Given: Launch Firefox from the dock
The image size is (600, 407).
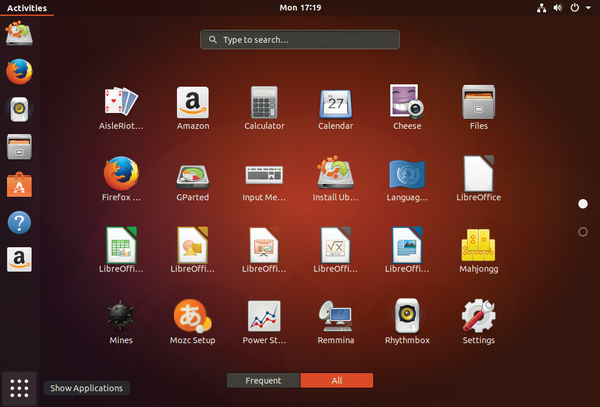Looking at the screenshot, I should (19, 72).
